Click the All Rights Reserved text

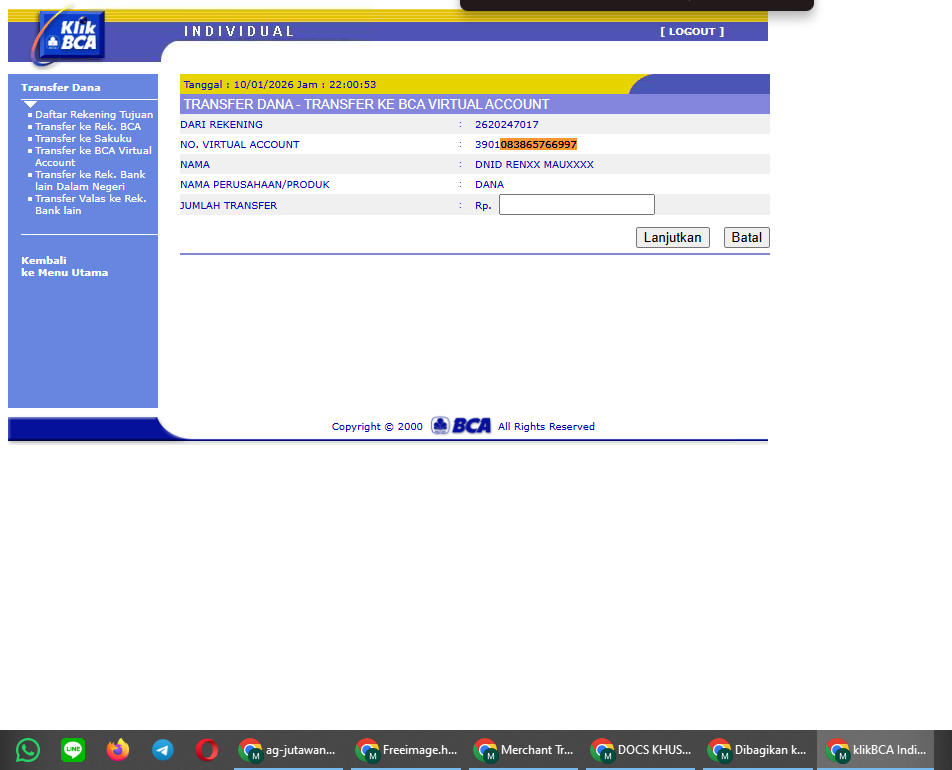click(x=546, y=426)
